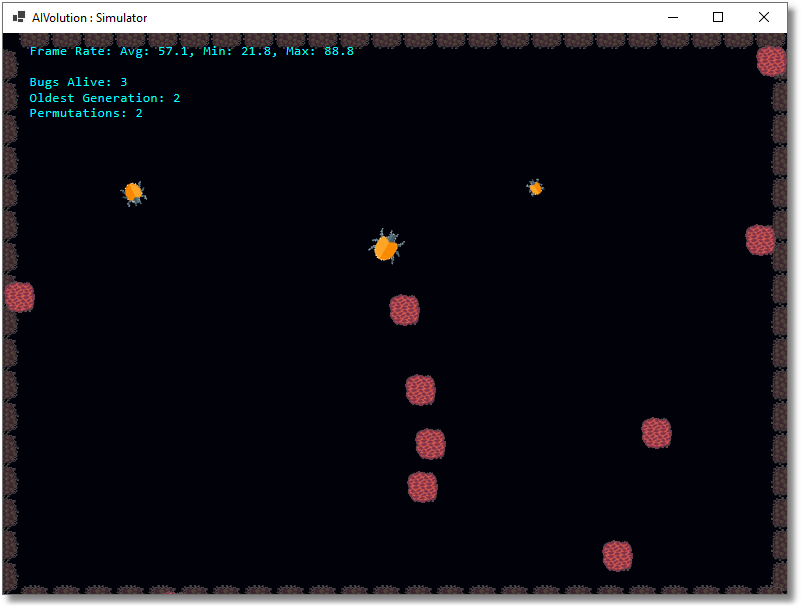Screen dimensions: 802x609
Task: Select the orange bug on the left side
Action: [x=134, y=193]
